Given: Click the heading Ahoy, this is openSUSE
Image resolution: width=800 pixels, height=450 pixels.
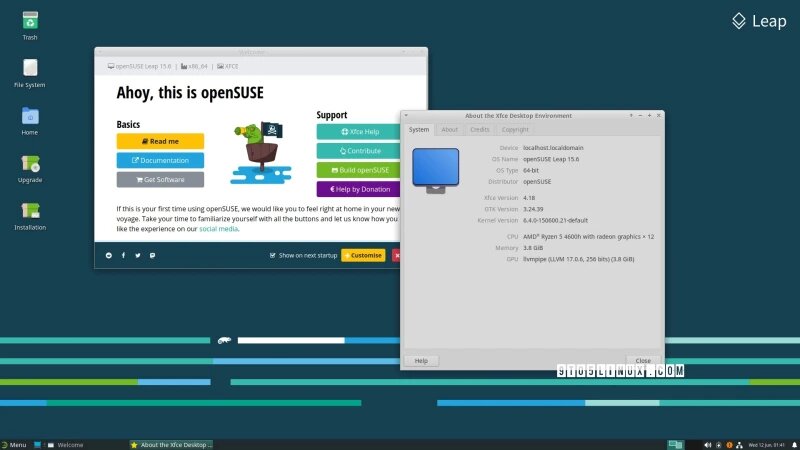Looking at the screenshot, I should pyautogui.click(x=190, y=93).
